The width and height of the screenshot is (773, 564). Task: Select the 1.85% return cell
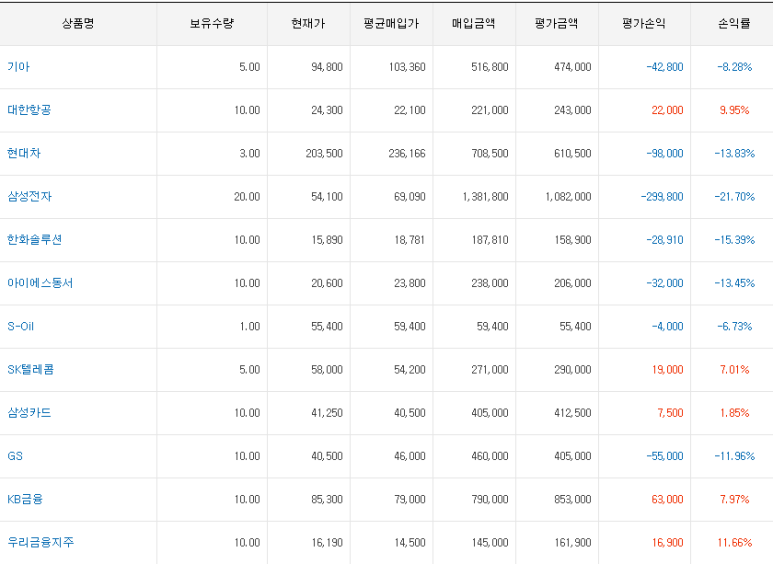point(734,413)
